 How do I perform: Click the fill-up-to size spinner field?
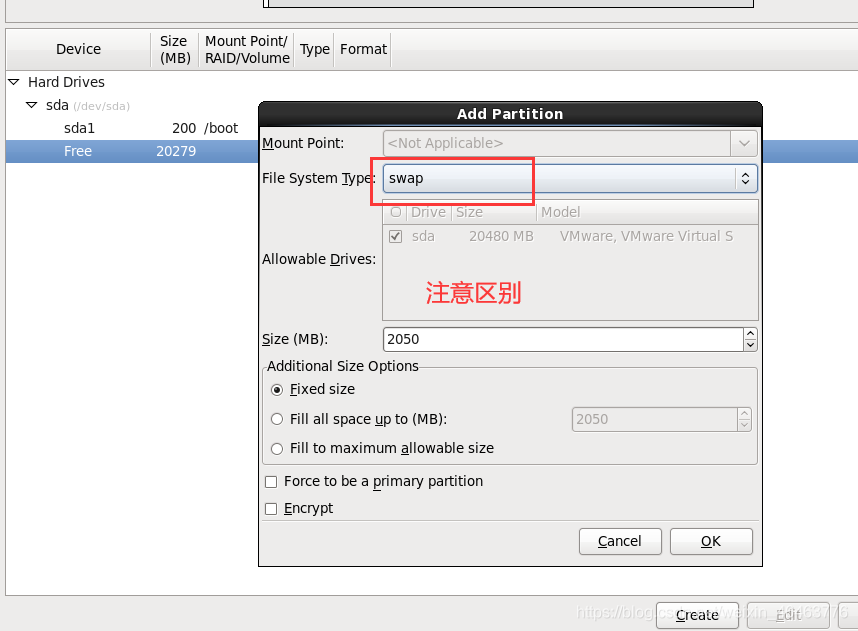[654, 419]
